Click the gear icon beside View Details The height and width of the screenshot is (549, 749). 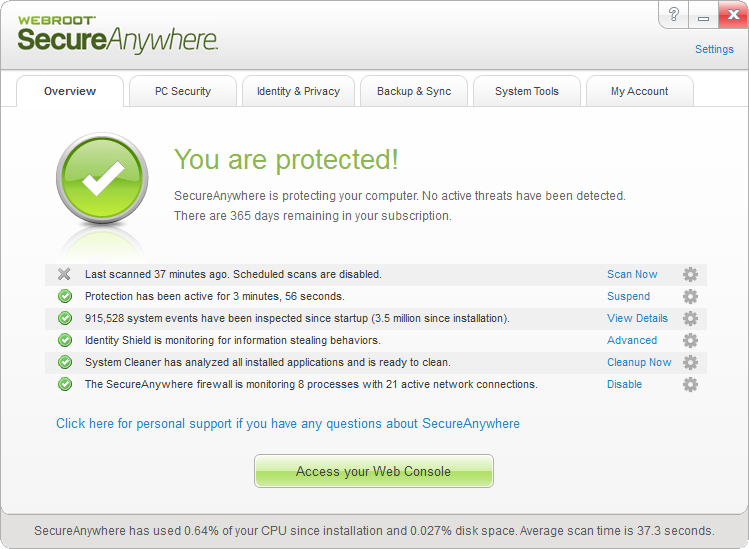pos(690,318)
